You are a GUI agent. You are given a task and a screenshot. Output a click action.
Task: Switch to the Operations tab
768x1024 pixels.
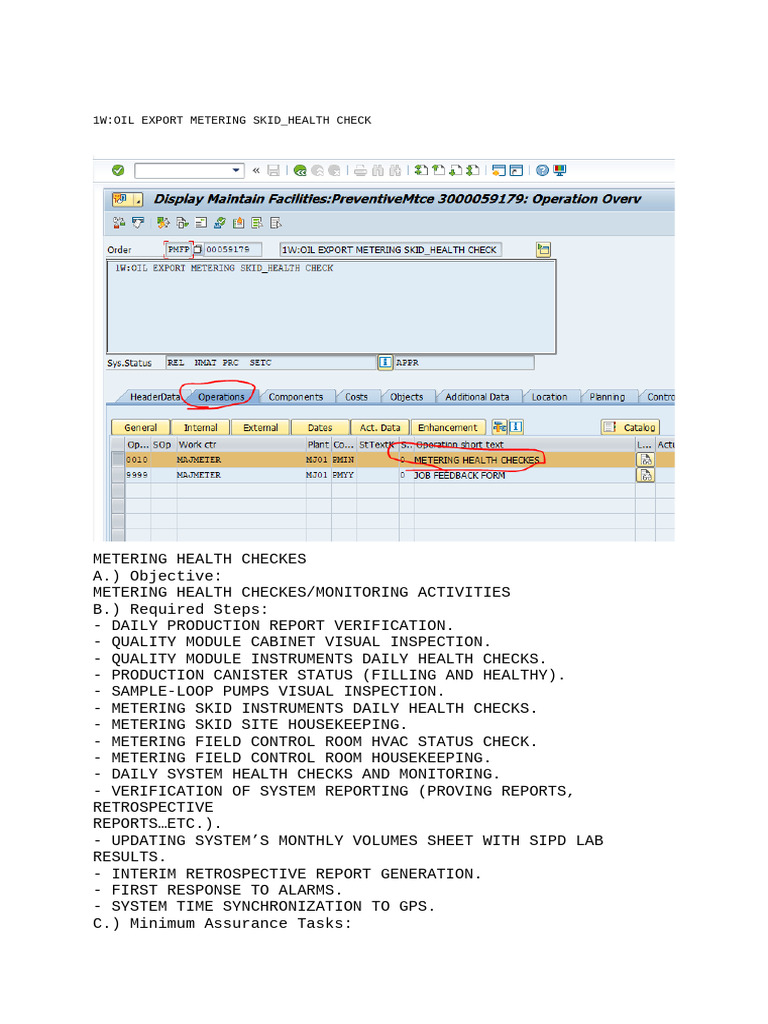221,397
